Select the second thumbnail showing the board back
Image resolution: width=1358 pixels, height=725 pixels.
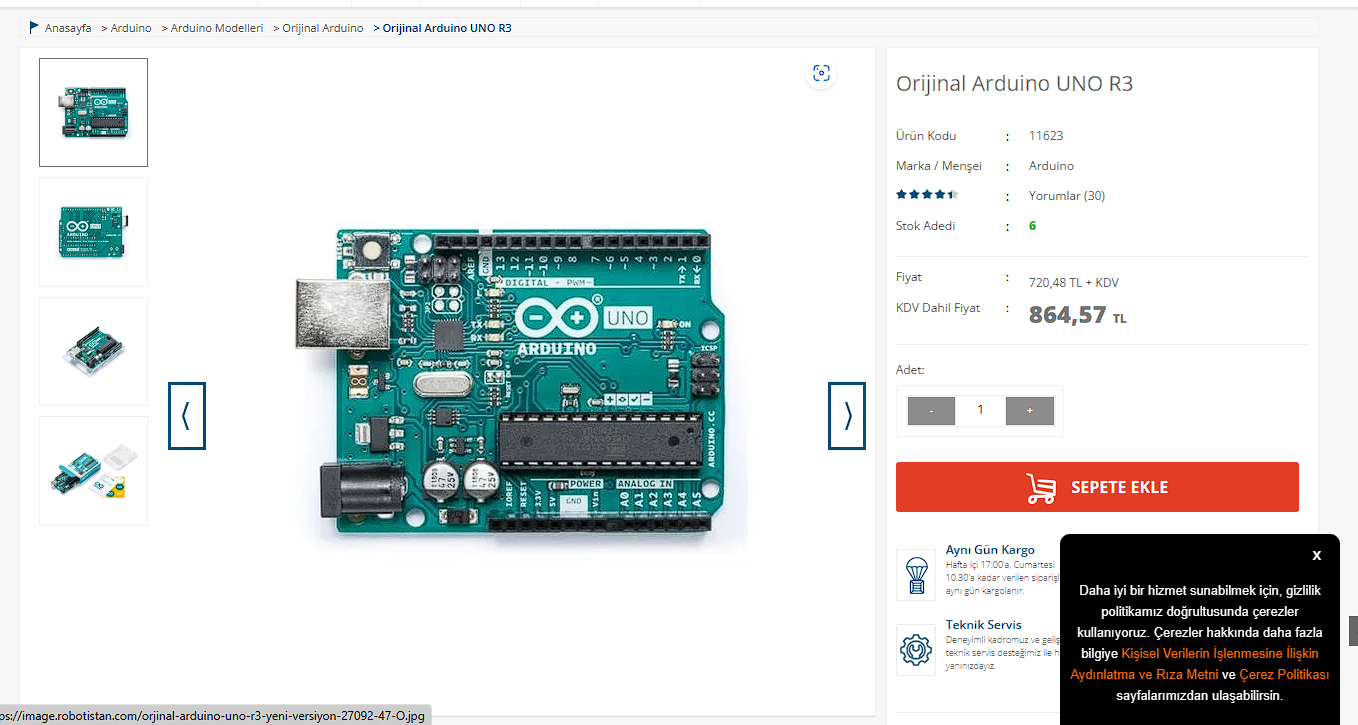pyautogui.click(x=93, y=232)
